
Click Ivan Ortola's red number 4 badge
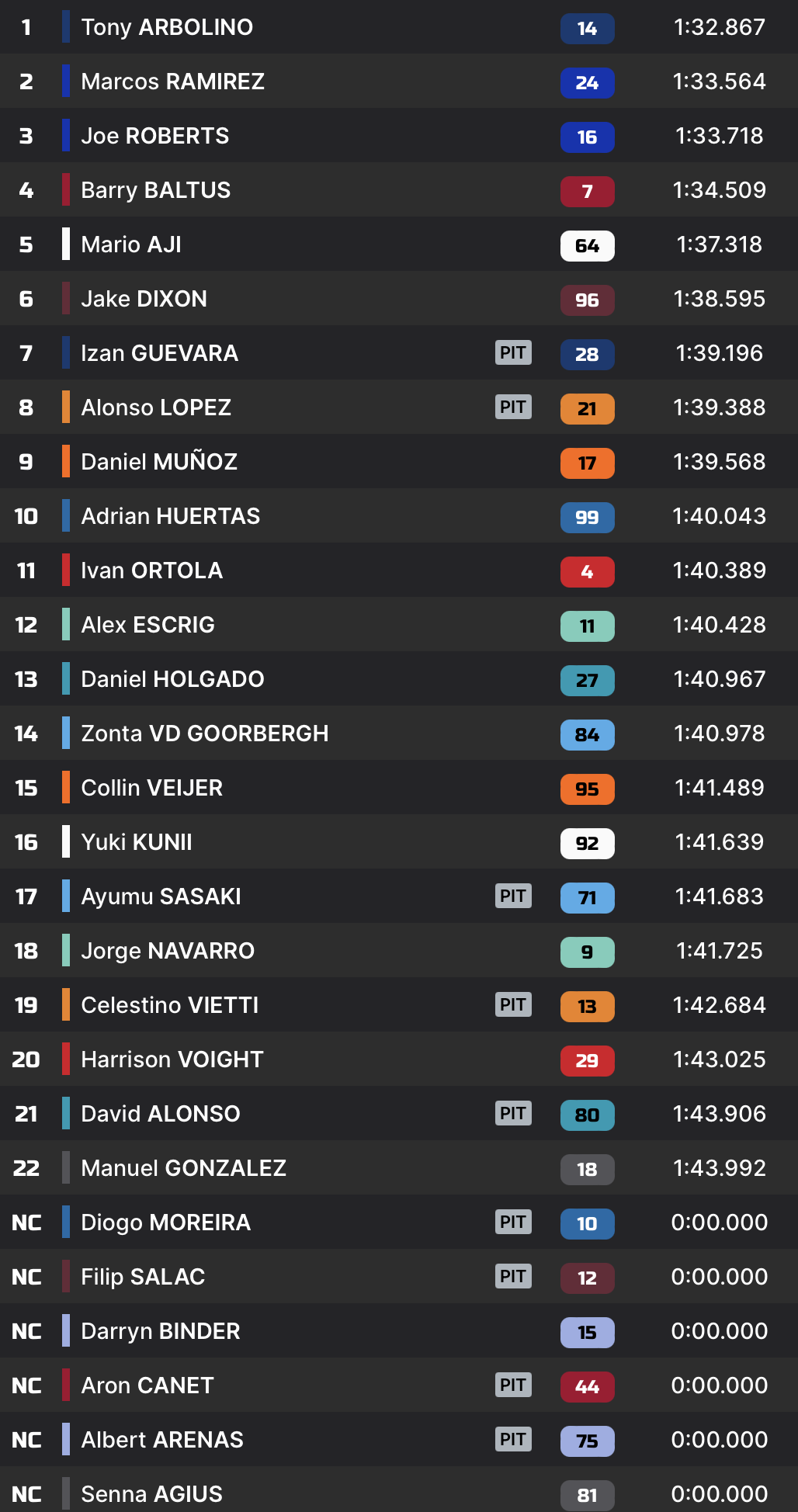click(x=587, y=572)
